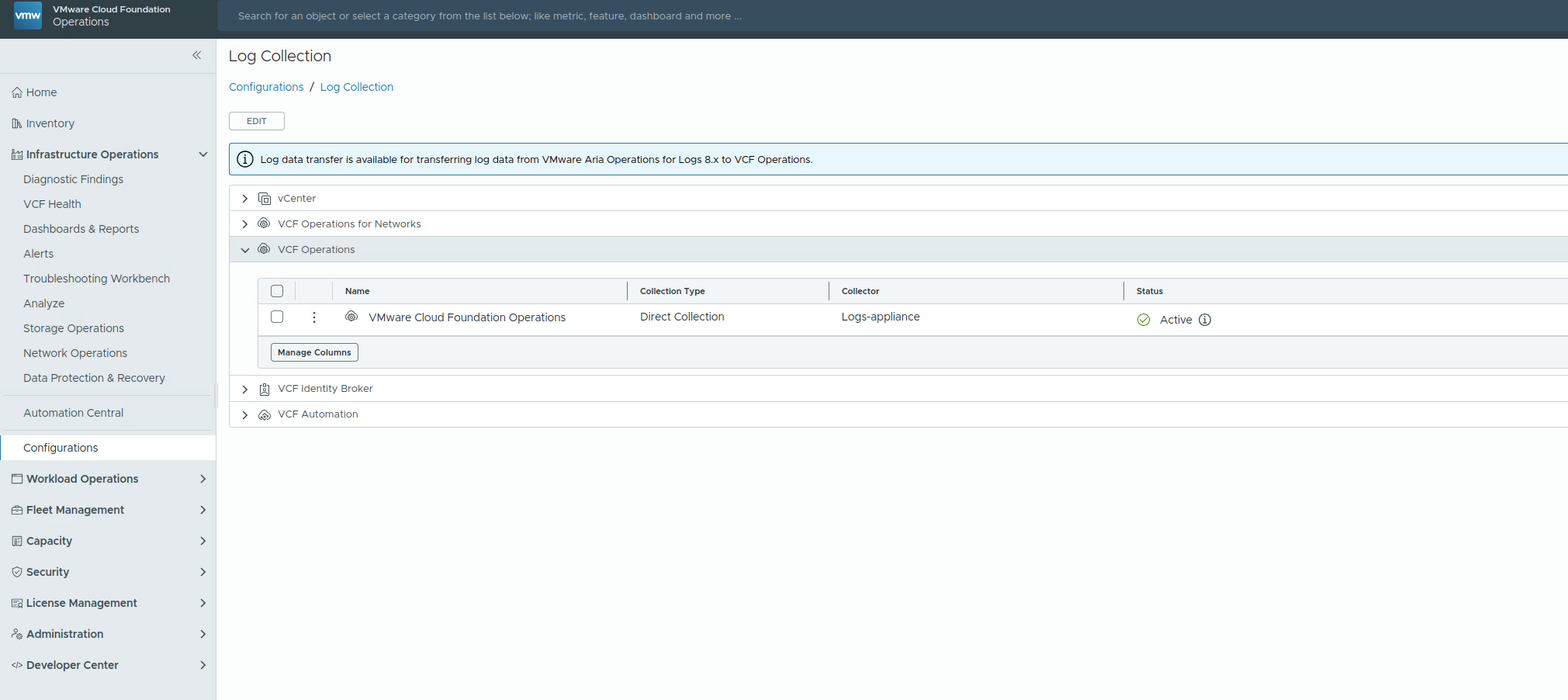Open the row actions vertical-ellipsis menu
Image resolution: width=1568 pixels, height=700 pixels.
click(314, 317)
